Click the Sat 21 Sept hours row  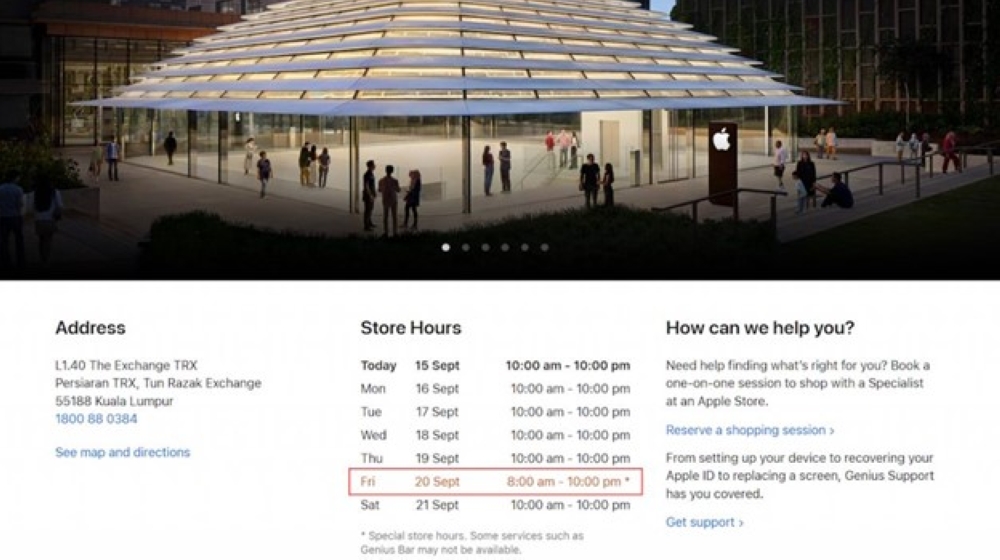[495, 505]
